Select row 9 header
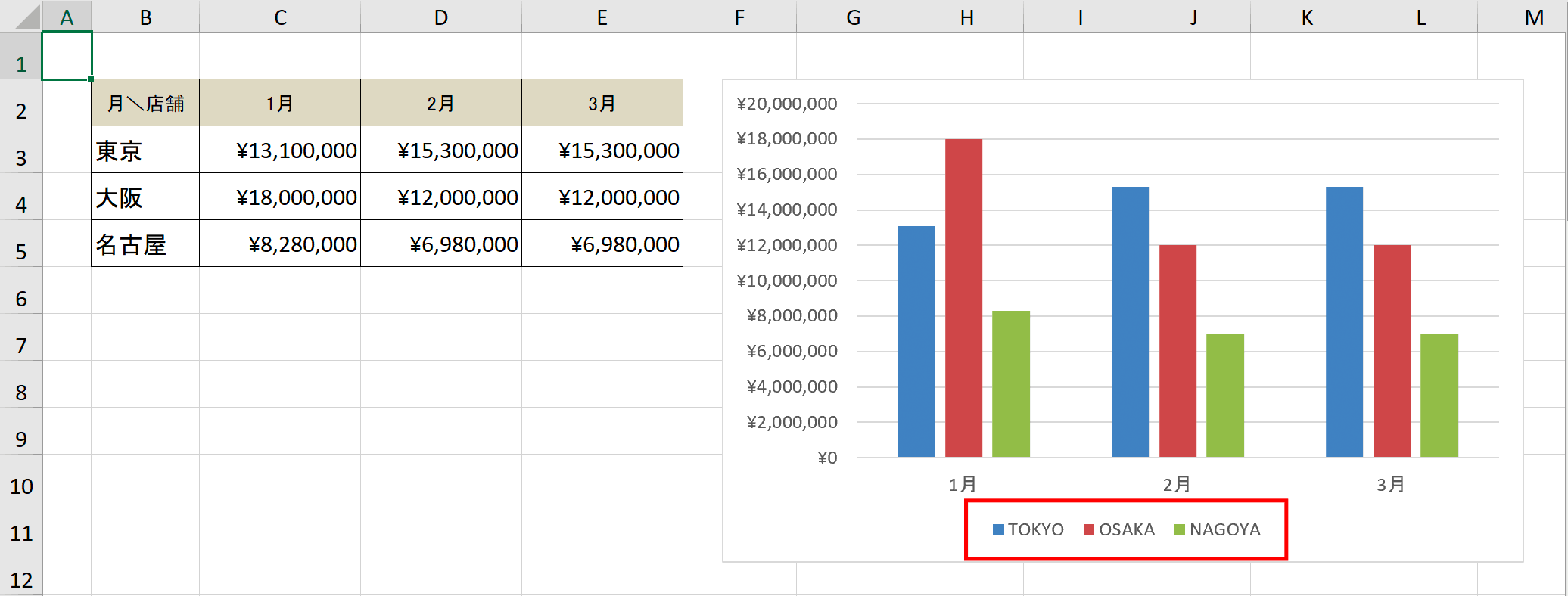This screenshot has height=596, width=1568. (21, 431)
